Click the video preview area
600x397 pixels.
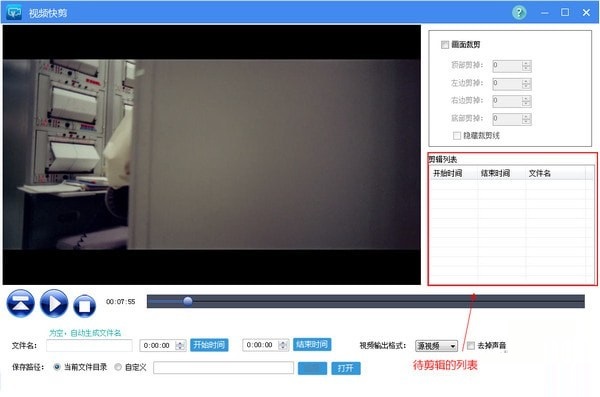point(212,155)
